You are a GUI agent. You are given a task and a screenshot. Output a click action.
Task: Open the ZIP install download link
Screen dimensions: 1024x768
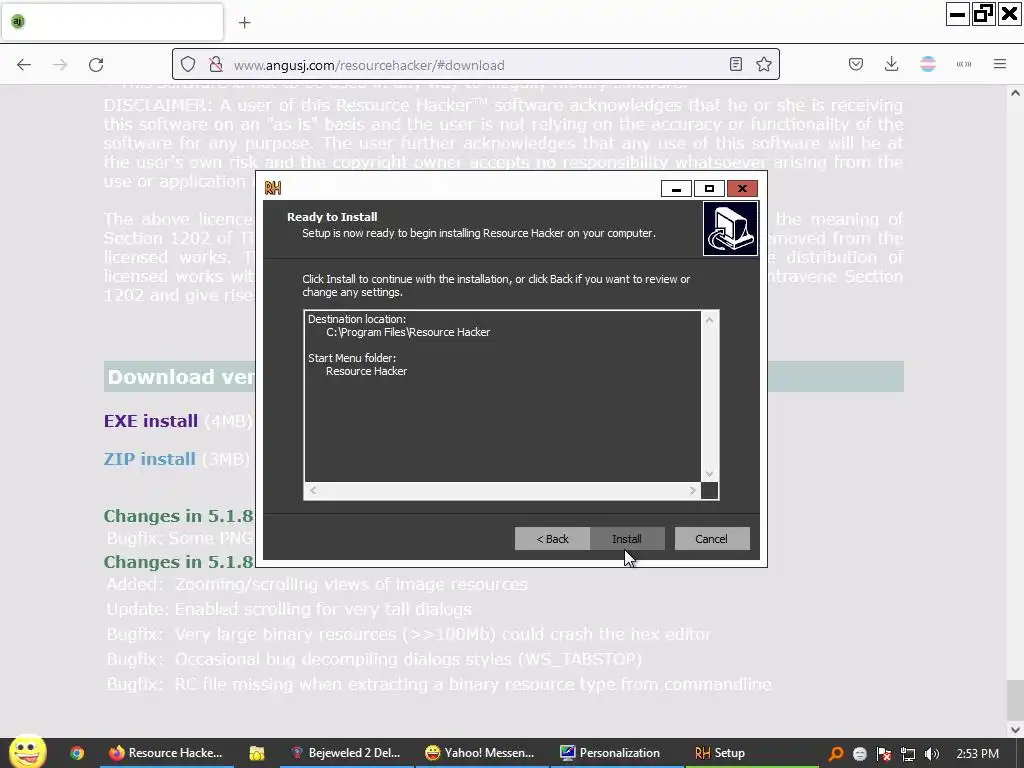(150, 459)
